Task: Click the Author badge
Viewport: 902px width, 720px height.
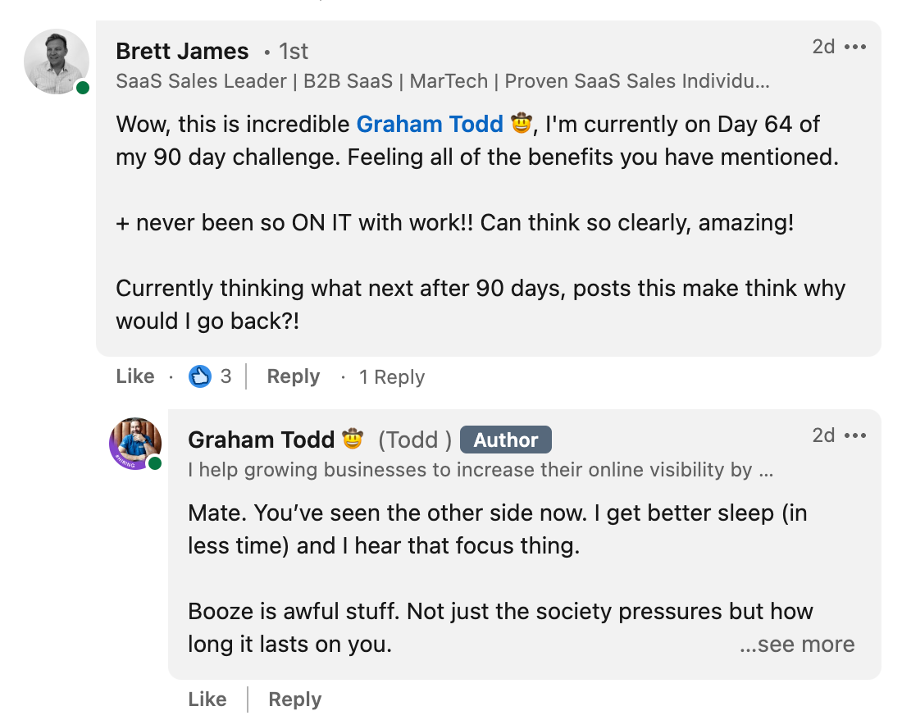Action: (505, 440)
